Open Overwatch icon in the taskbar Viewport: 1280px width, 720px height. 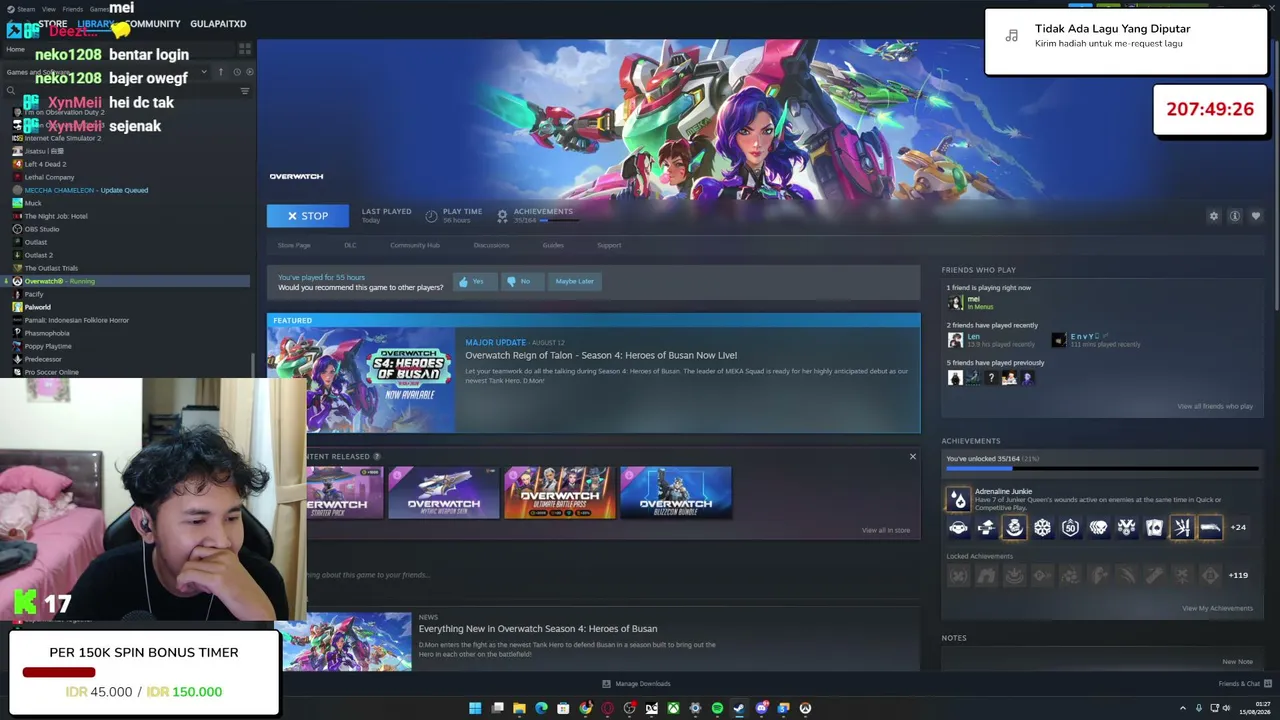tap(805, 708)
